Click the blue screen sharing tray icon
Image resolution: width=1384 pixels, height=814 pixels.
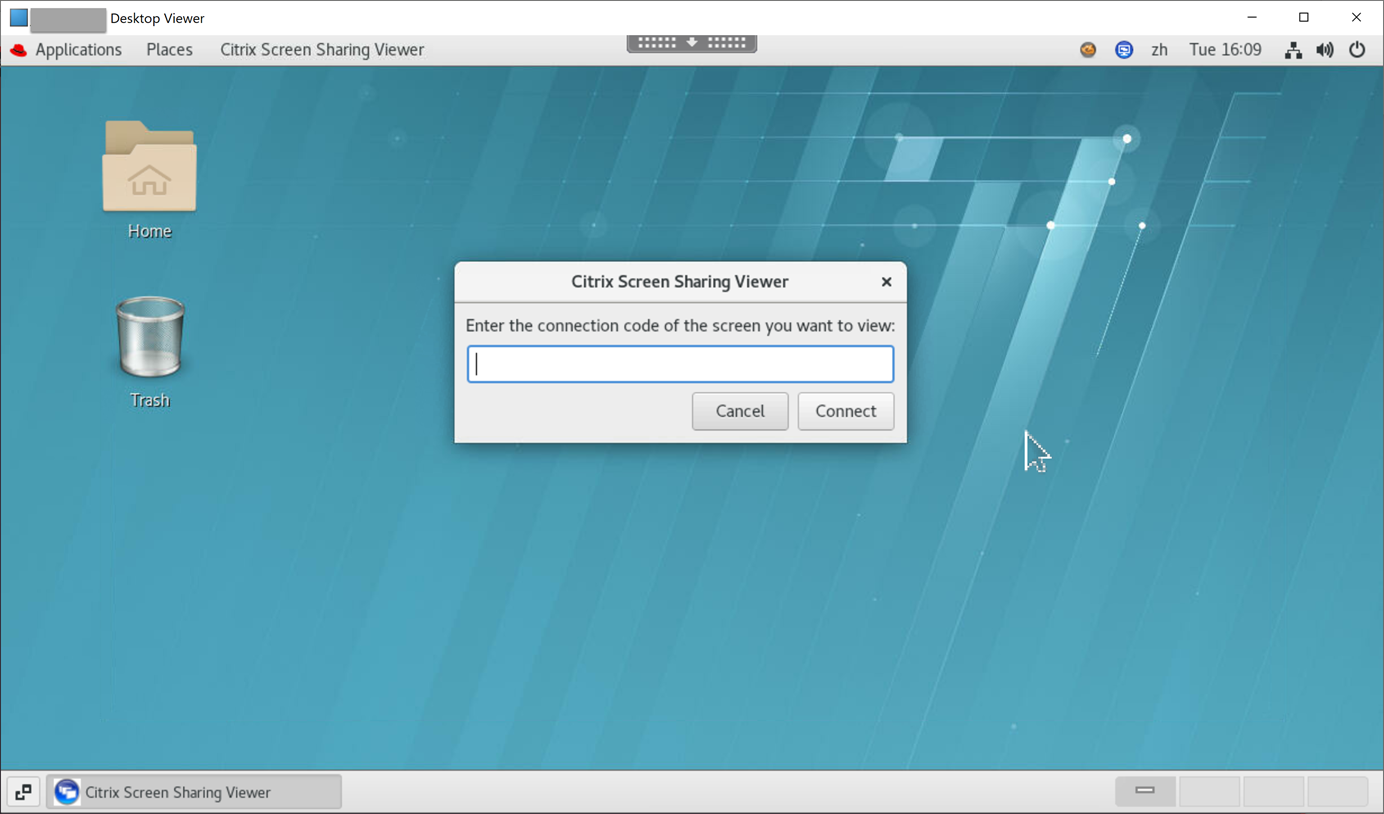pyautogui.click(x=1124, y=50)
